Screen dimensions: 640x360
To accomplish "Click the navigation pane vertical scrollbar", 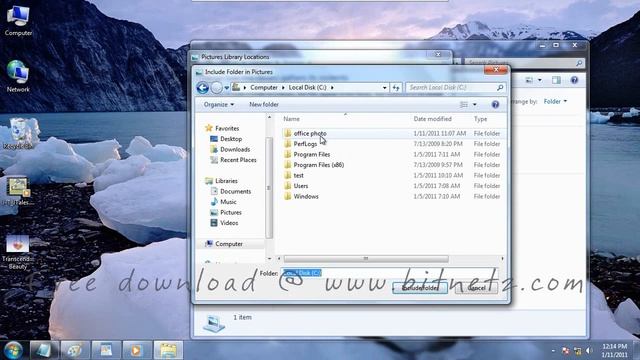I will [x=269, y=188].
